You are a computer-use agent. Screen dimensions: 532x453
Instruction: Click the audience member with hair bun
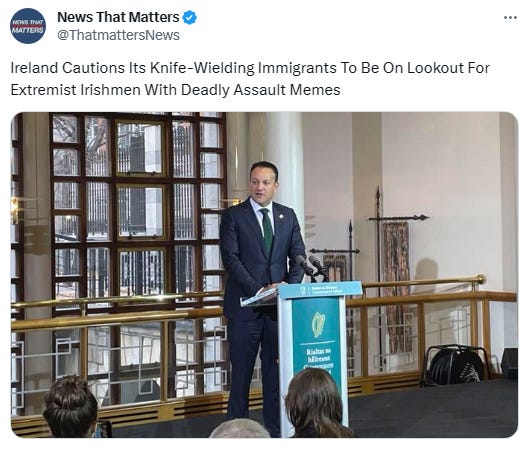70,407
